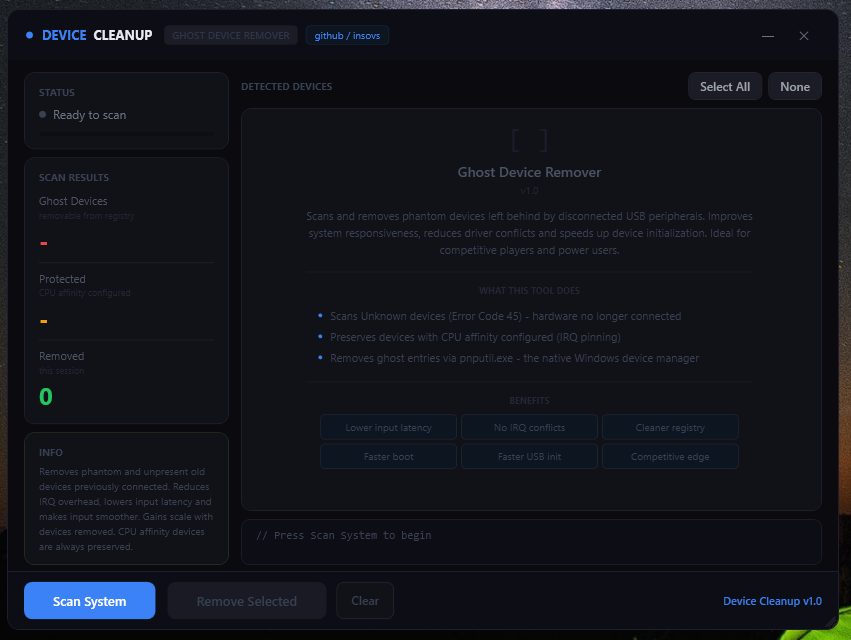
Task: Click the Removes ghost entries via pnputil.exe bullet
Action: 514,358
